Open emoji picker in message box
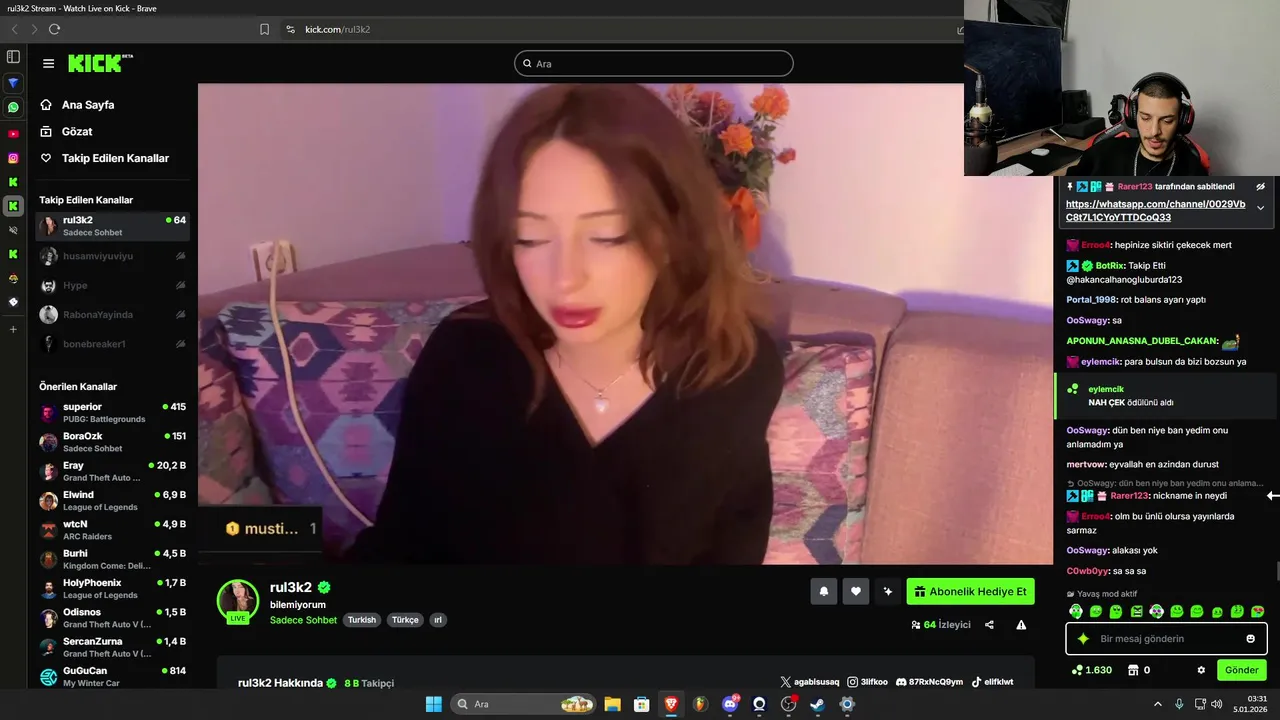This screenshot has height=720, width=1280. [1250, 639]
